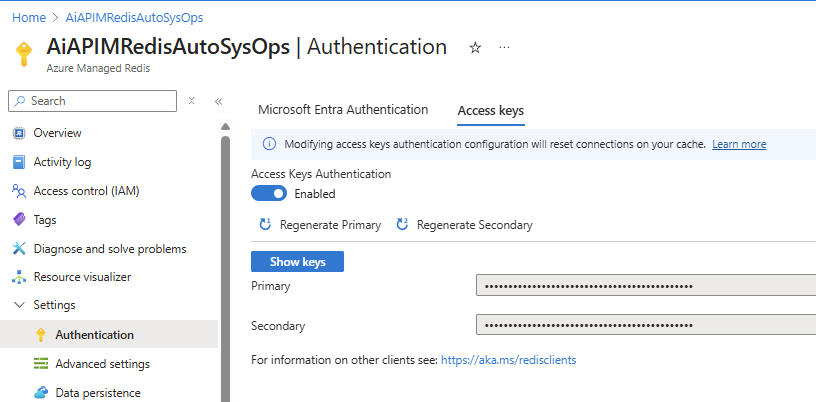Click Regenerate Secondary key button
Image resolution: width=816 pixels, height=402 pixels.
pos(465,225)
